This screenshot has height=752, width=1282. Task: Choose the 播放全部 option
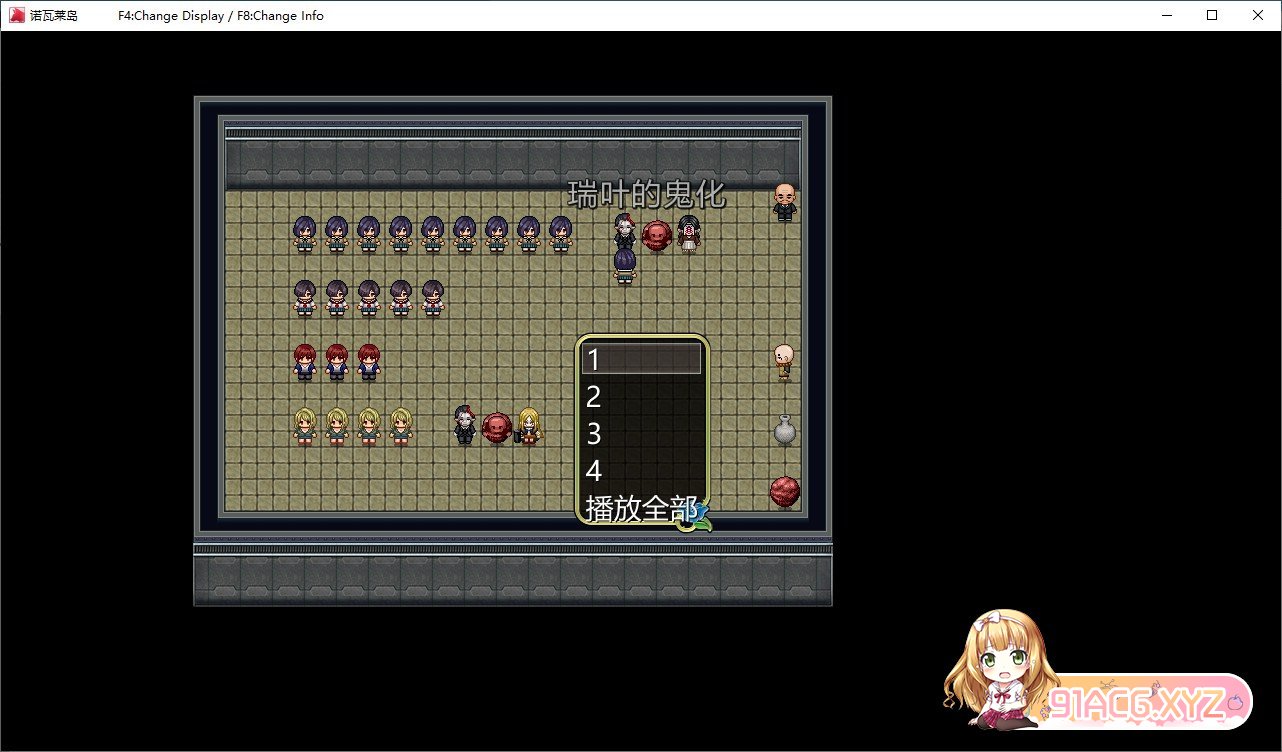[x=641, y=508]
